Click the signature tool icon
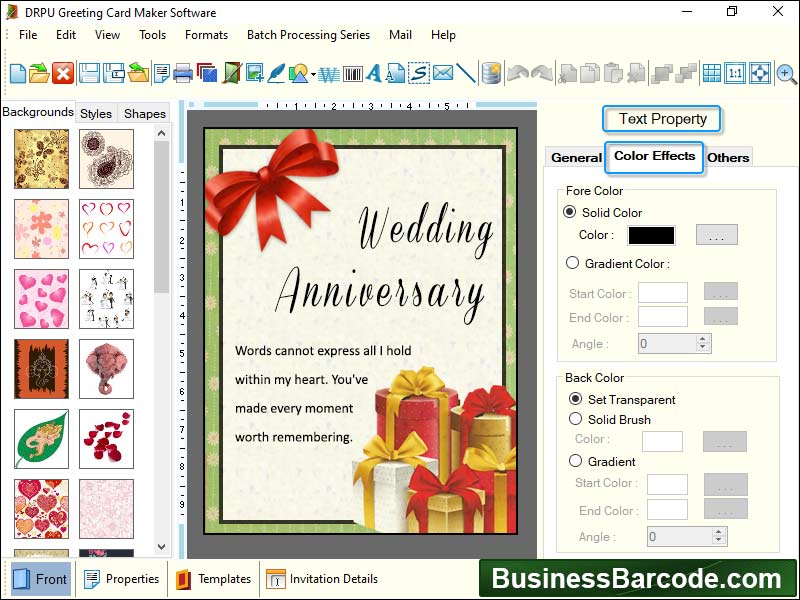Viewport: 800px width, 600px height. [x=418, y=72]
